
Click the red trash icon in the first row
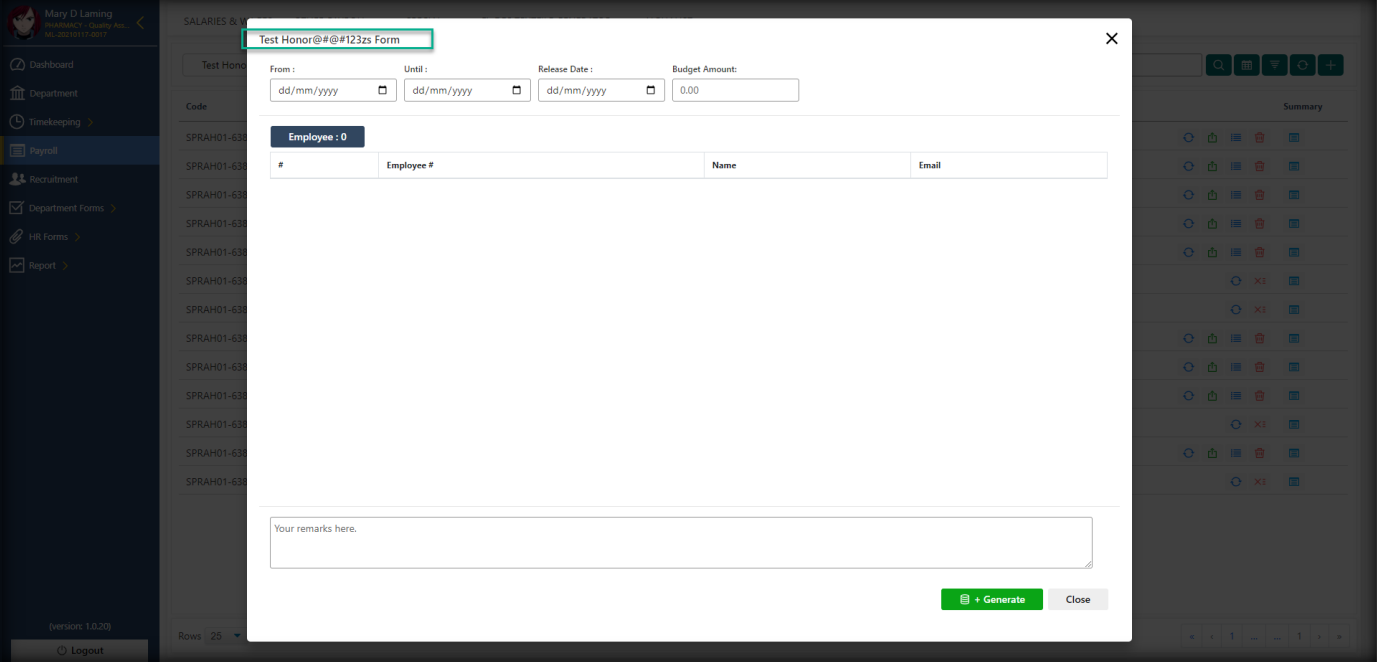1259,138
